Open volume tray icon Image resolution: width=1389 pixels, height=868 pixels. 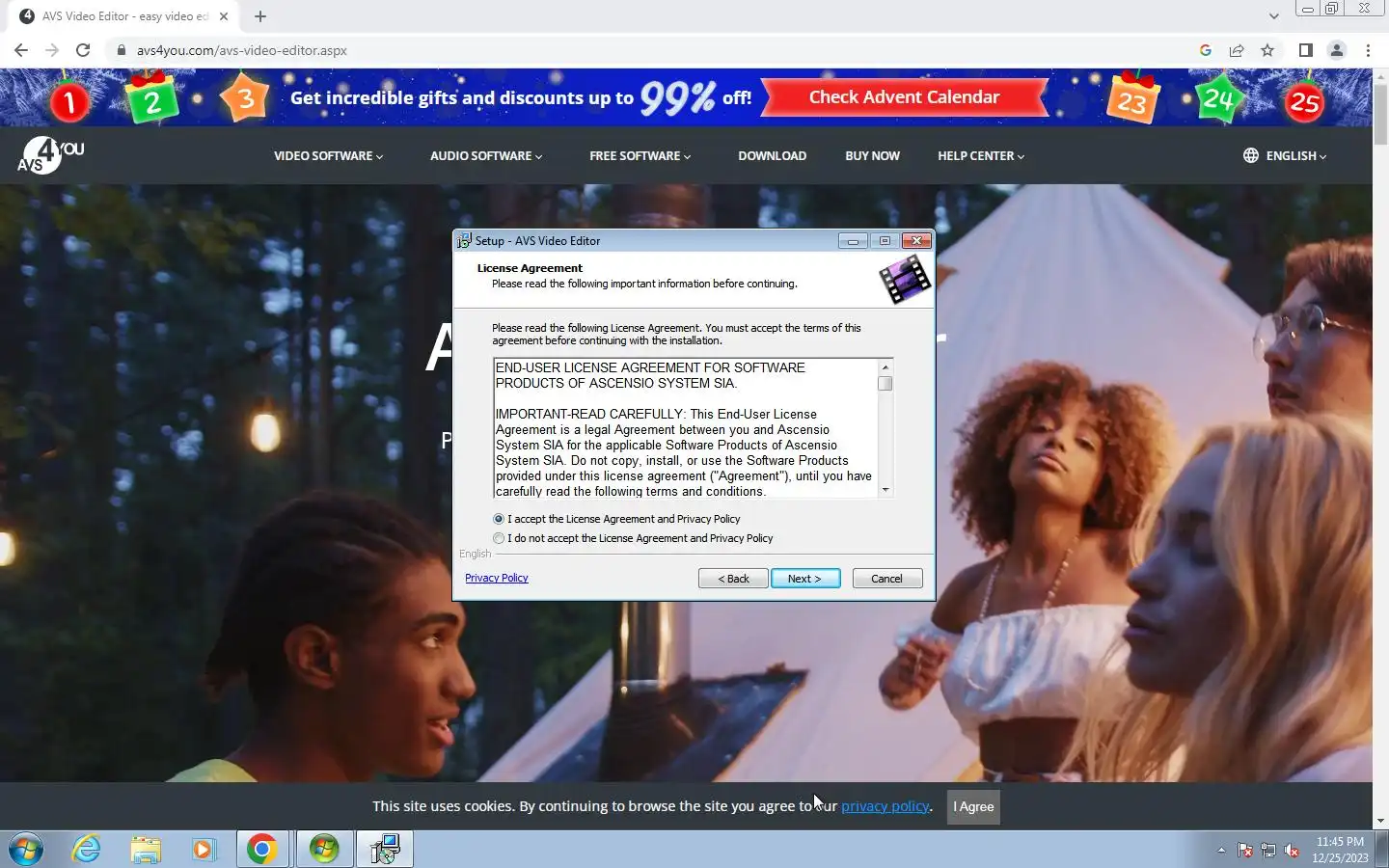pos(1292,851)
